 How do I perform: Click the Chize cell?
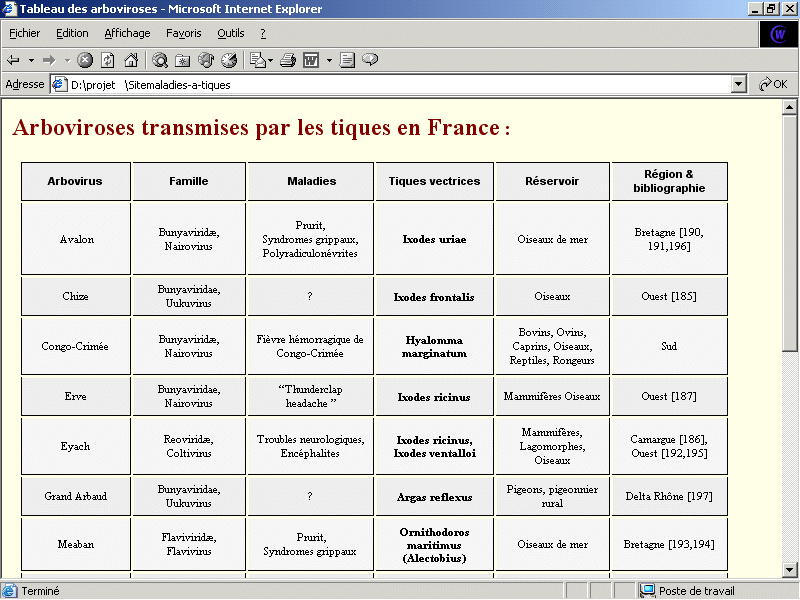click(x=76, y=296)
